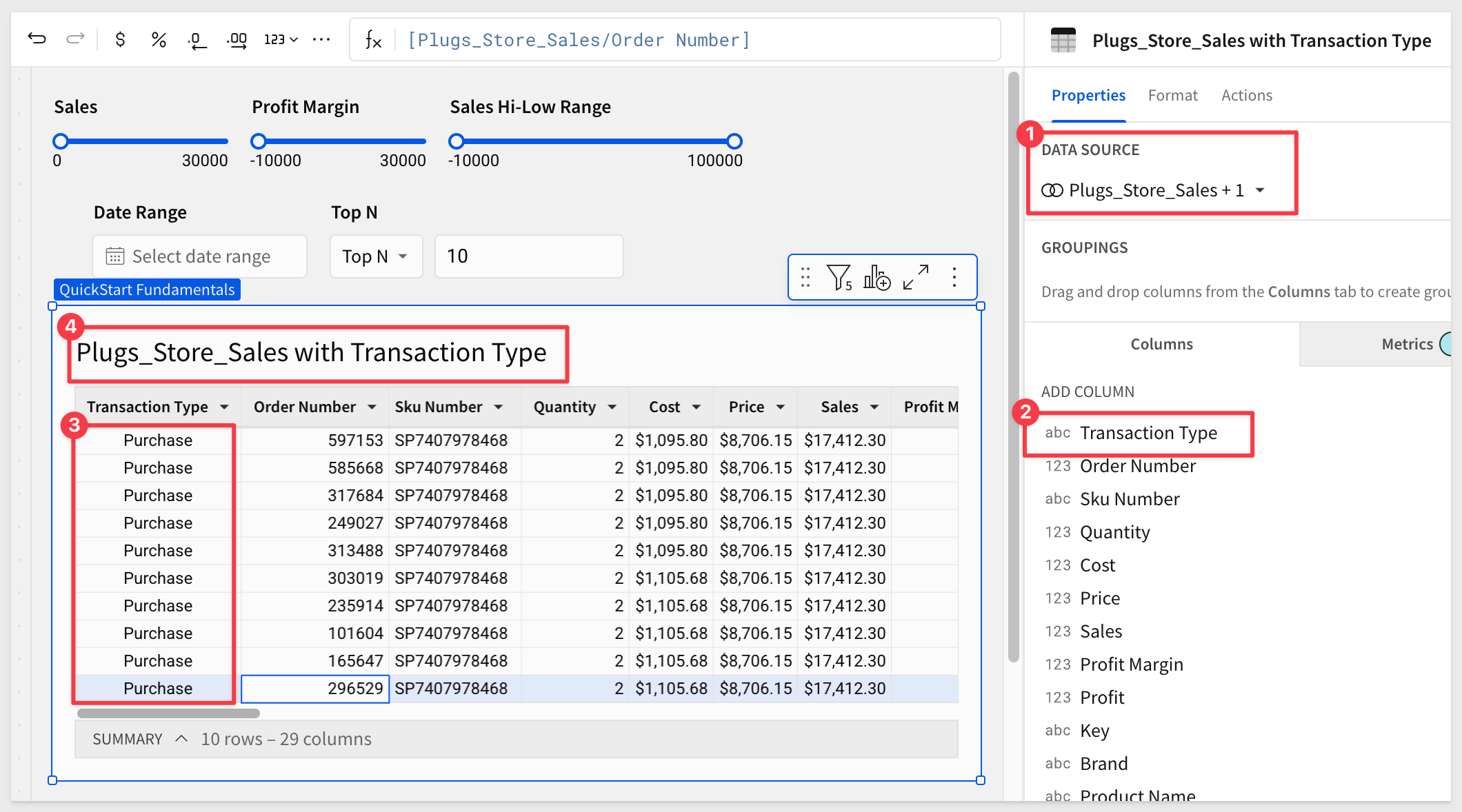Click the formula bar input

[x=697, y=40]
